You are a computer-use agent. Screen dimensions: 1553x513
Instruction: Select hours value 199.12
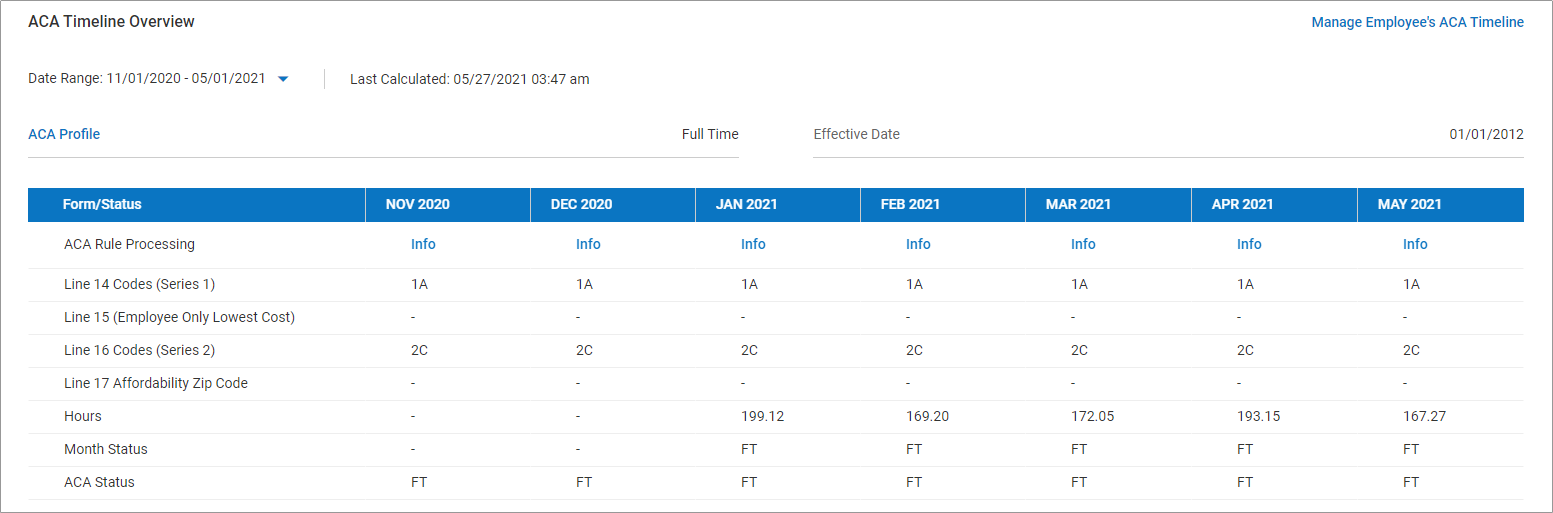tap(762, 416)
